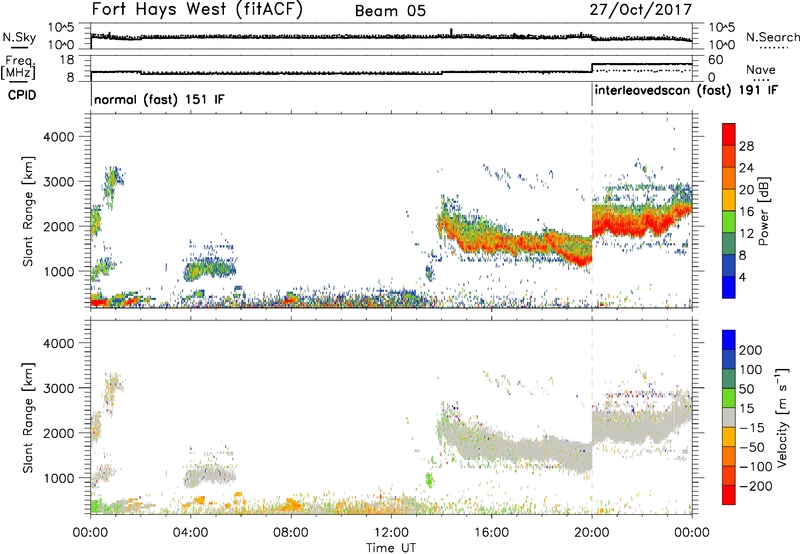Select the 'Beam 05' heading text

point(390,11)
